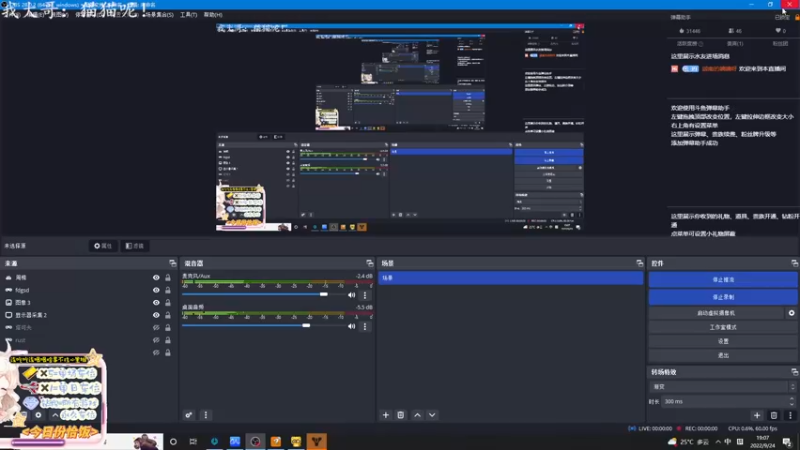Remove the current scene transition
This screenshot has width=800, height=450.
774,415
